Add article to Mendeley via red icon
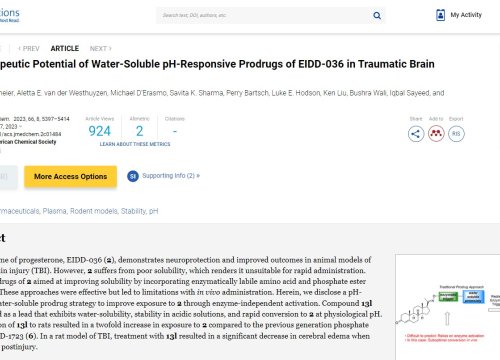Viewport: 500px width, 360px height. click(x=436, y=134)
